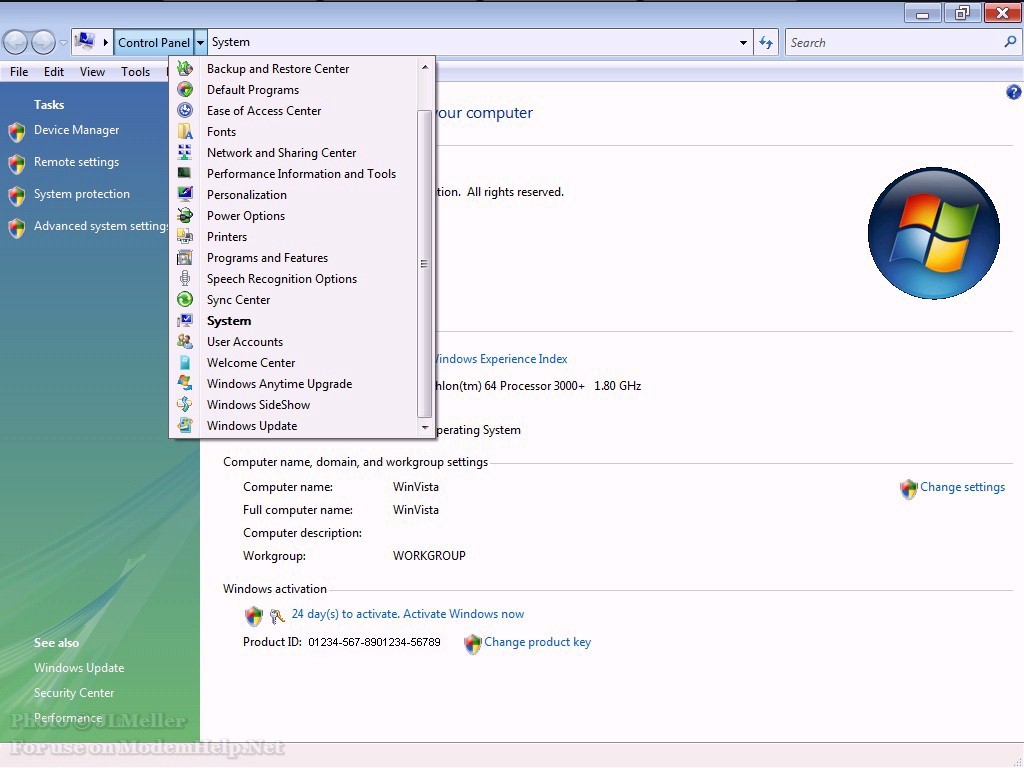Open Device Manager from Tasks

[x=76, y=130]
